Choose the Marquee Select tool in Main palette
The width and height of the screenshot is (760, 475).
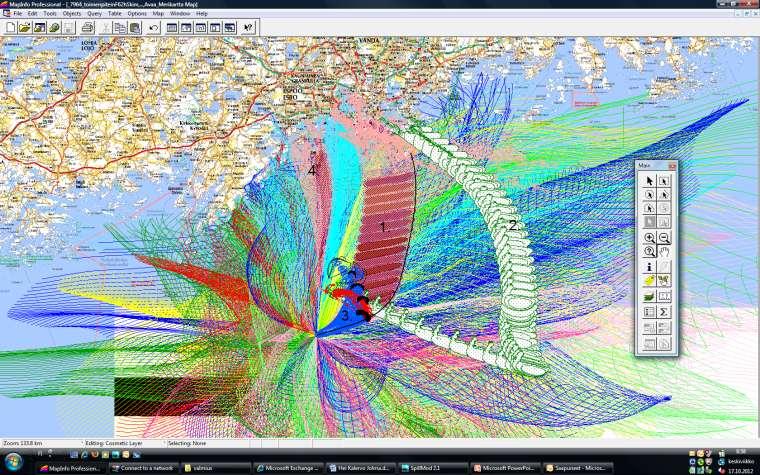664,180
